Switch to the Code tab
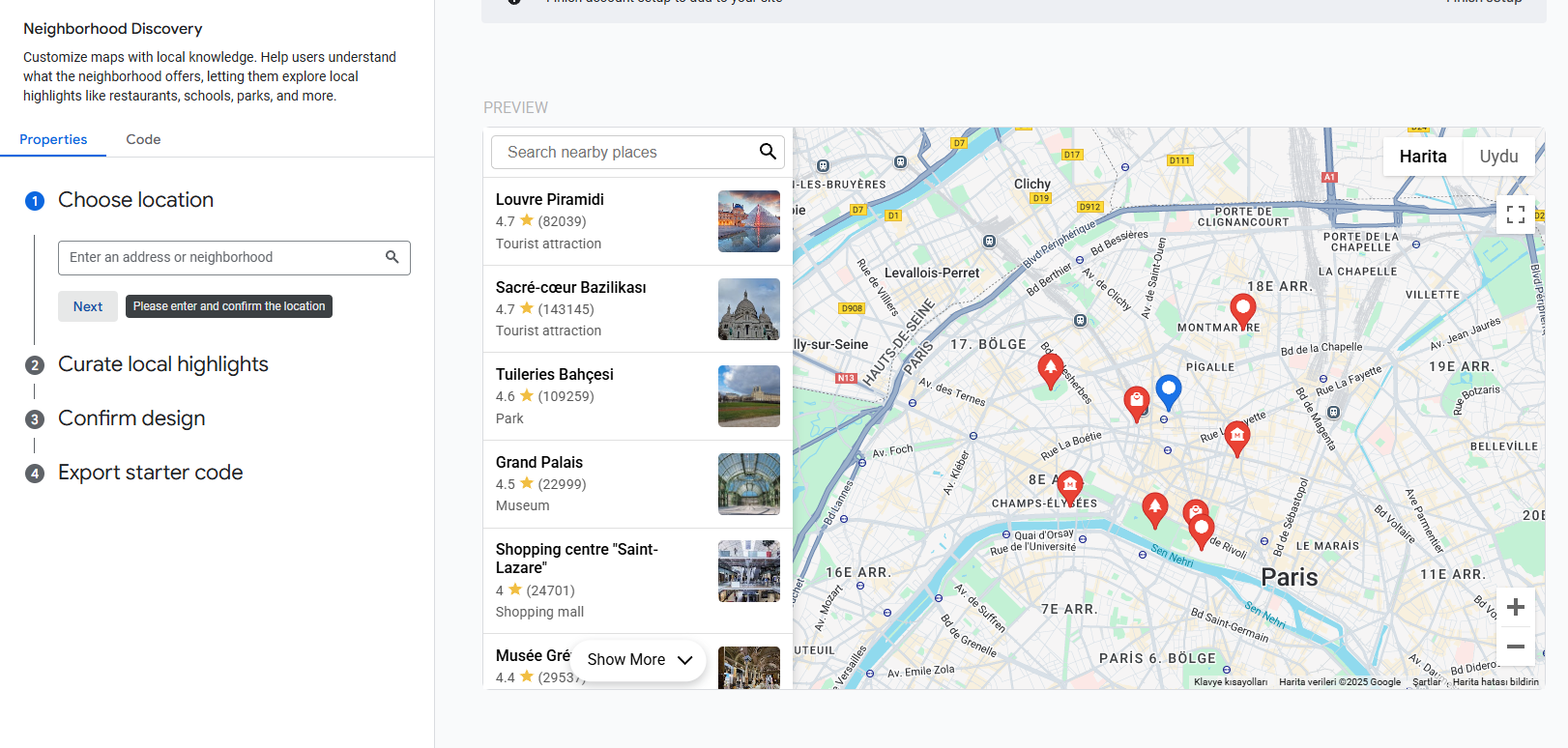Viewport: 1568px width, 748px height. 143,139
